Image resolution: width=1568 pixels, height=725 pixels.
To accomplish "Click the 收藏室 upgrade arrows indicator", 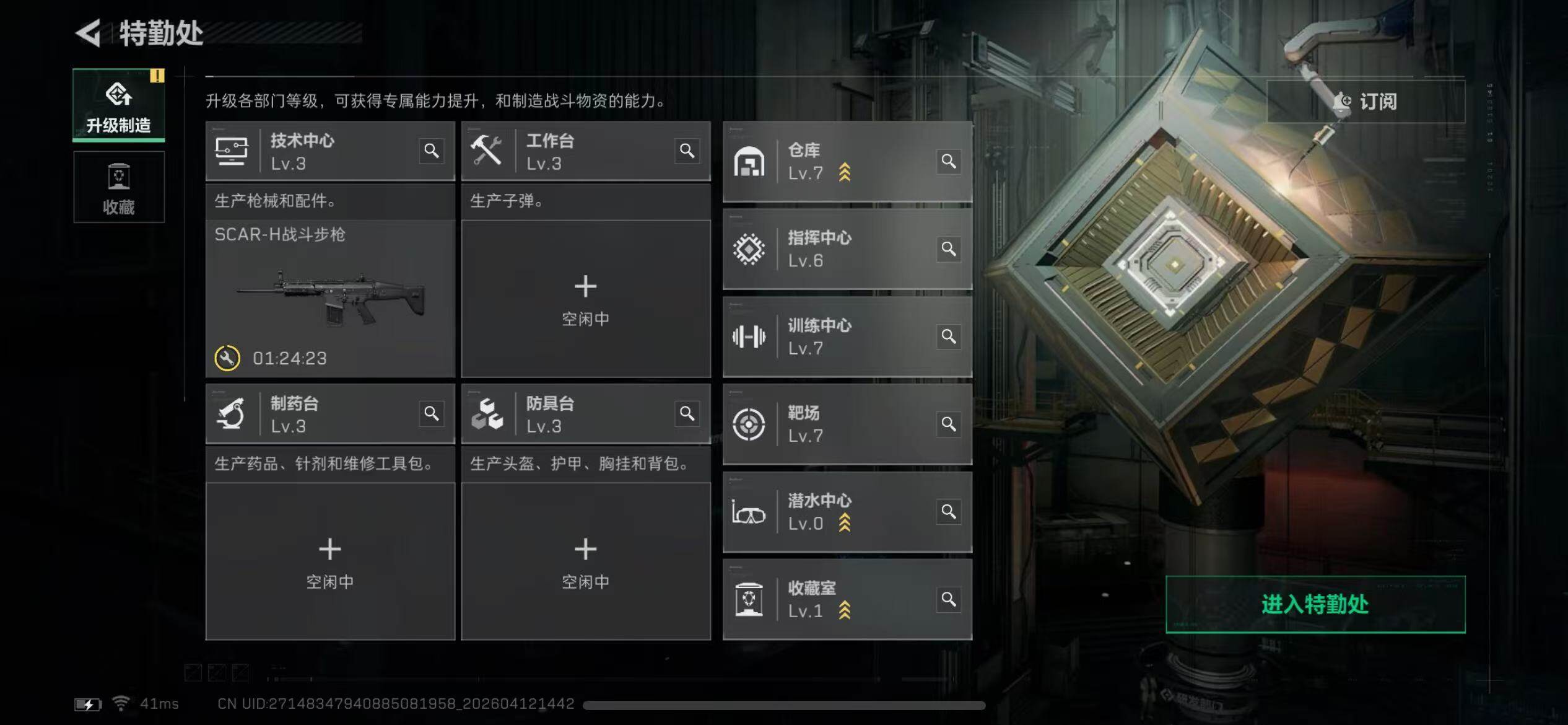I will point(845,611).
